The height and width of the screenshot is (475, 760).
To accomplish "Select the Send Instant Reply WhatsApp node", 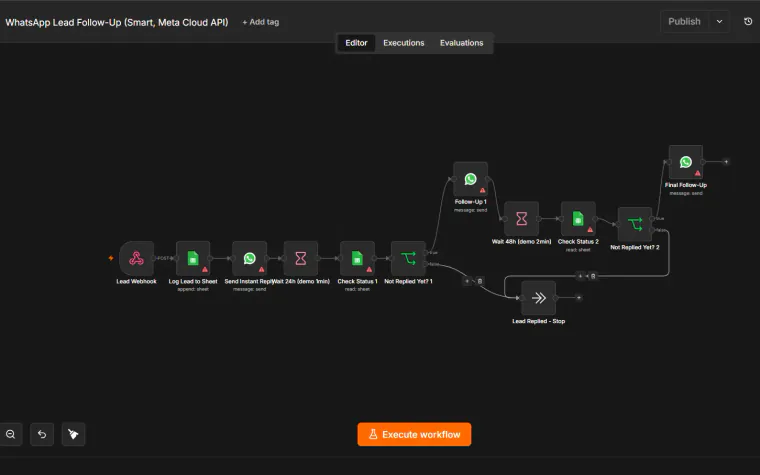I will tap(250, 258).
